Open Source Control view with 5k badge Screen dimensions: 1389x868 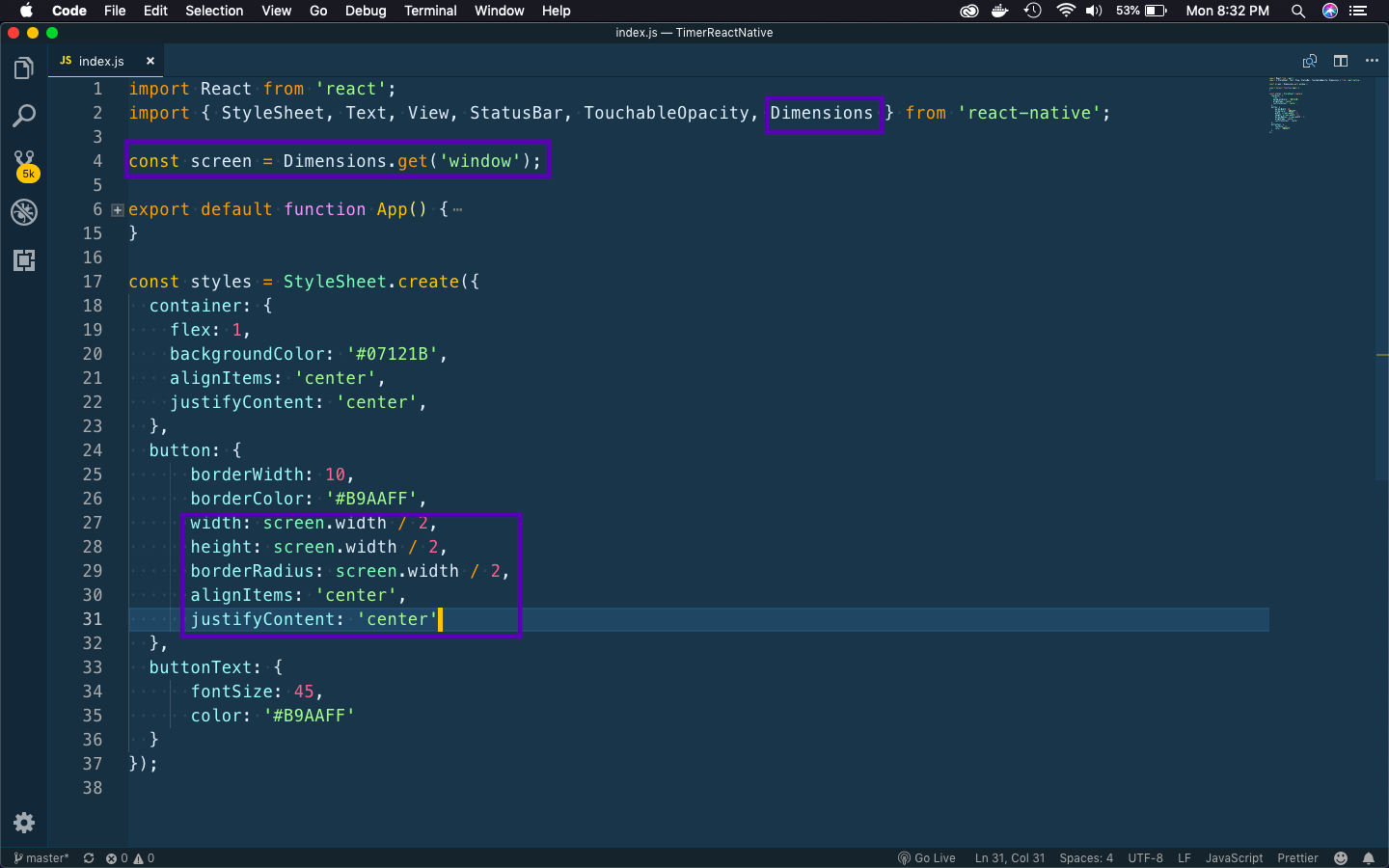pyautogui.click(x=24, y=164)
